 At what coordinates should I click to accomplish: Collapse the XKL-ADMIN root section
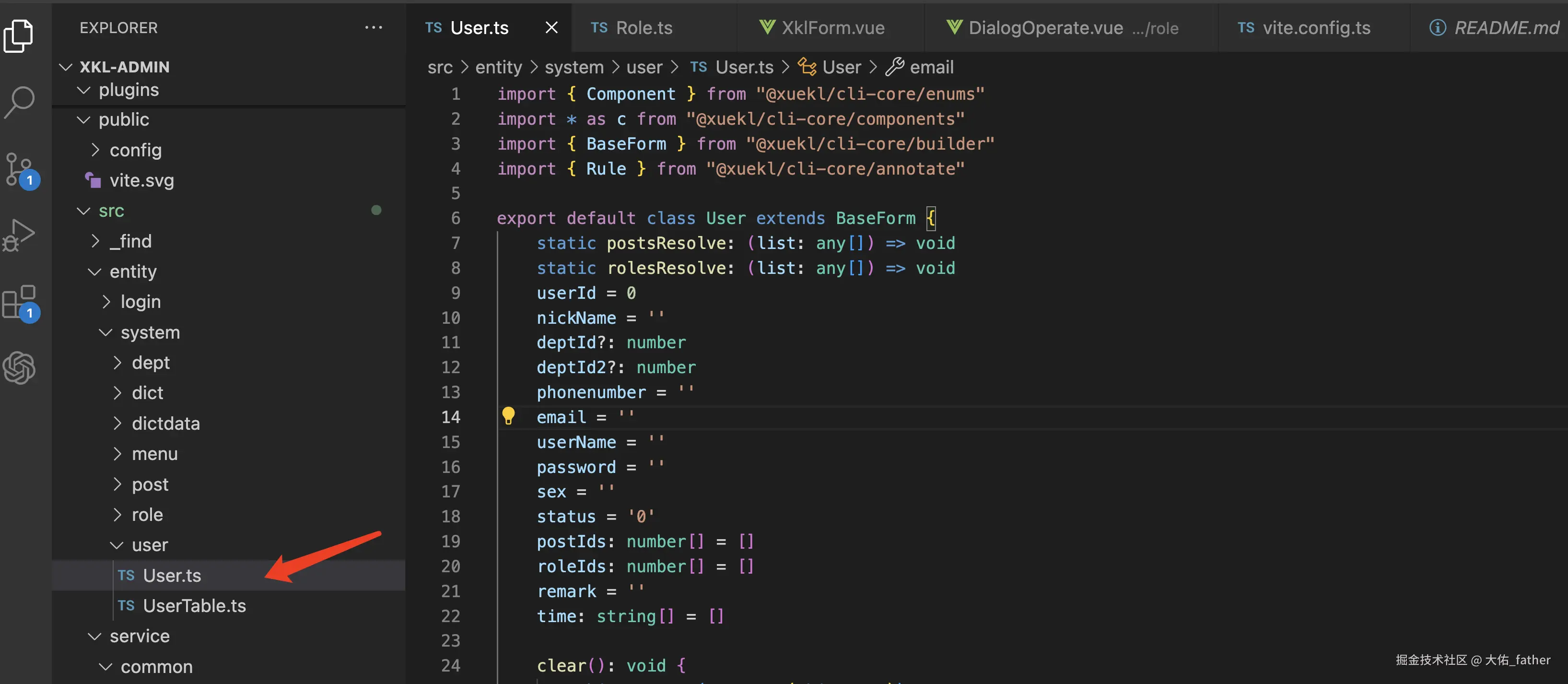pos(124,66)
